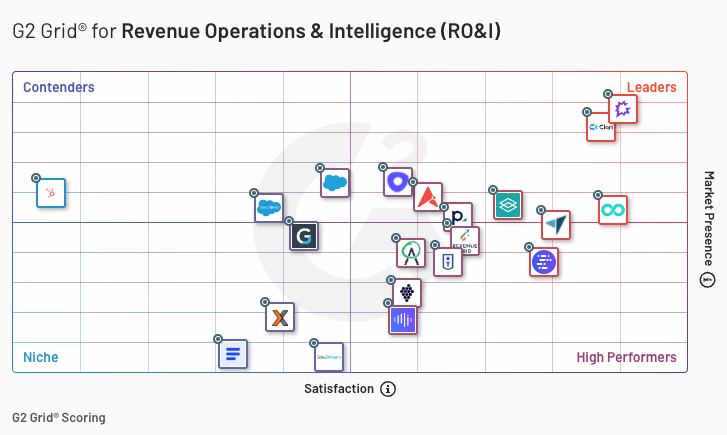
Task: Open the teal stacked layers logo tile
Action: coord(508,205)
